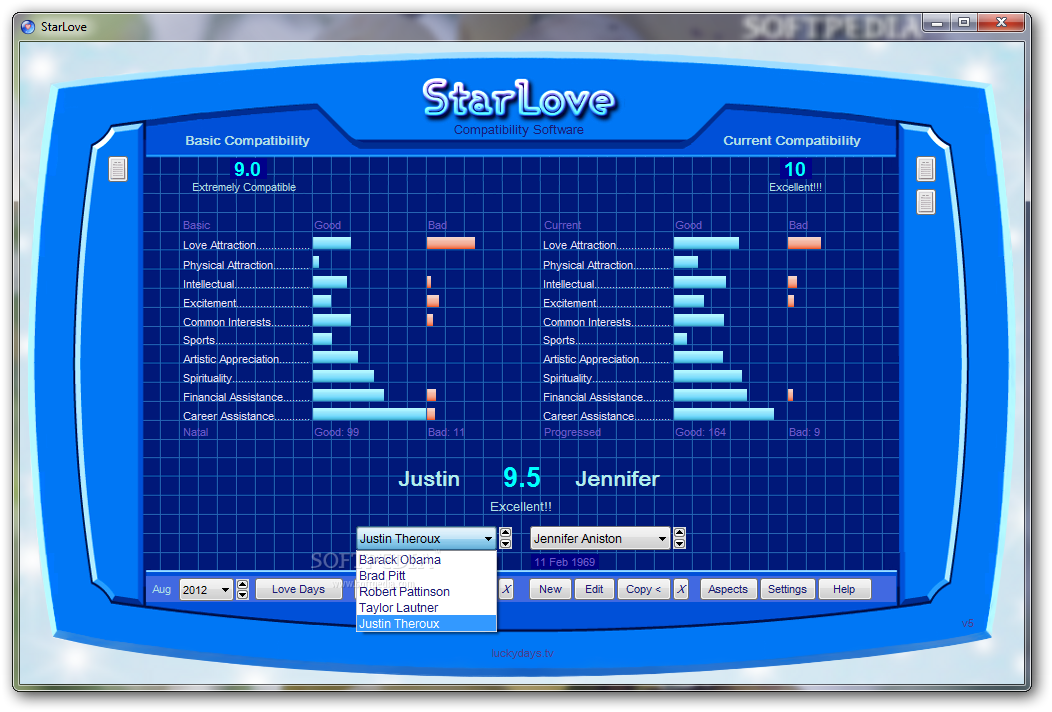Click the Love Days button
Screen dimensions: 1052x712
tap(299, 589)
